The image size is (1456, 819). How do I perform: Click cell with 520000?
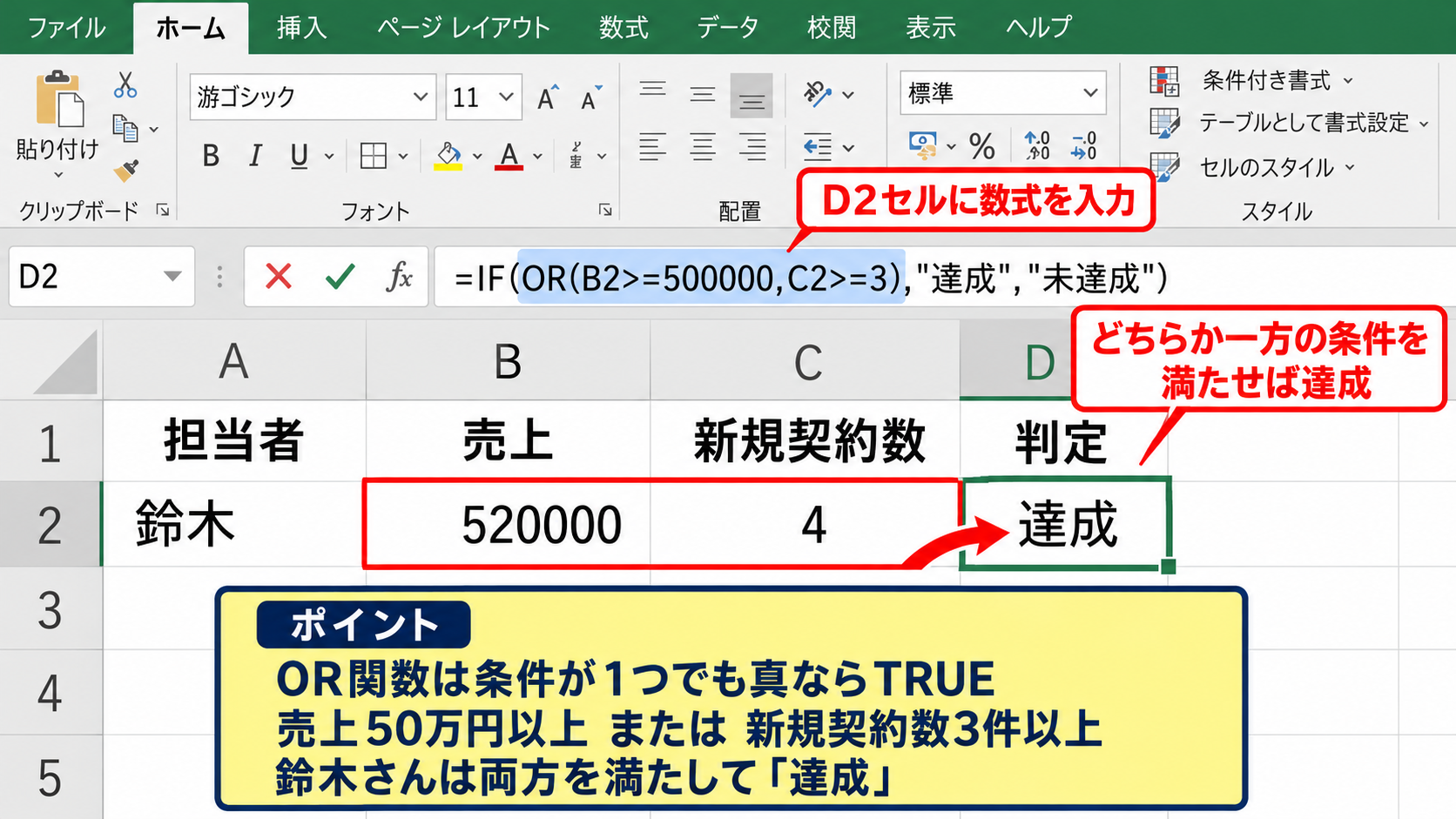(x=508, y=525)
